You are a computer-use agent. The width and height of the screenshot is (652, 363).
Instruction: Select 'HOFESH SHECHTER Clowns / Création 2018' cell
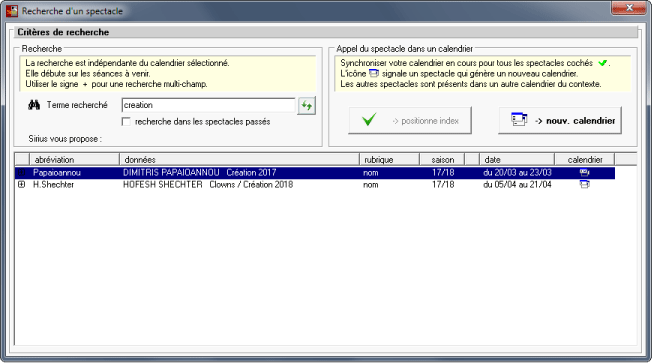pos(208,184)
